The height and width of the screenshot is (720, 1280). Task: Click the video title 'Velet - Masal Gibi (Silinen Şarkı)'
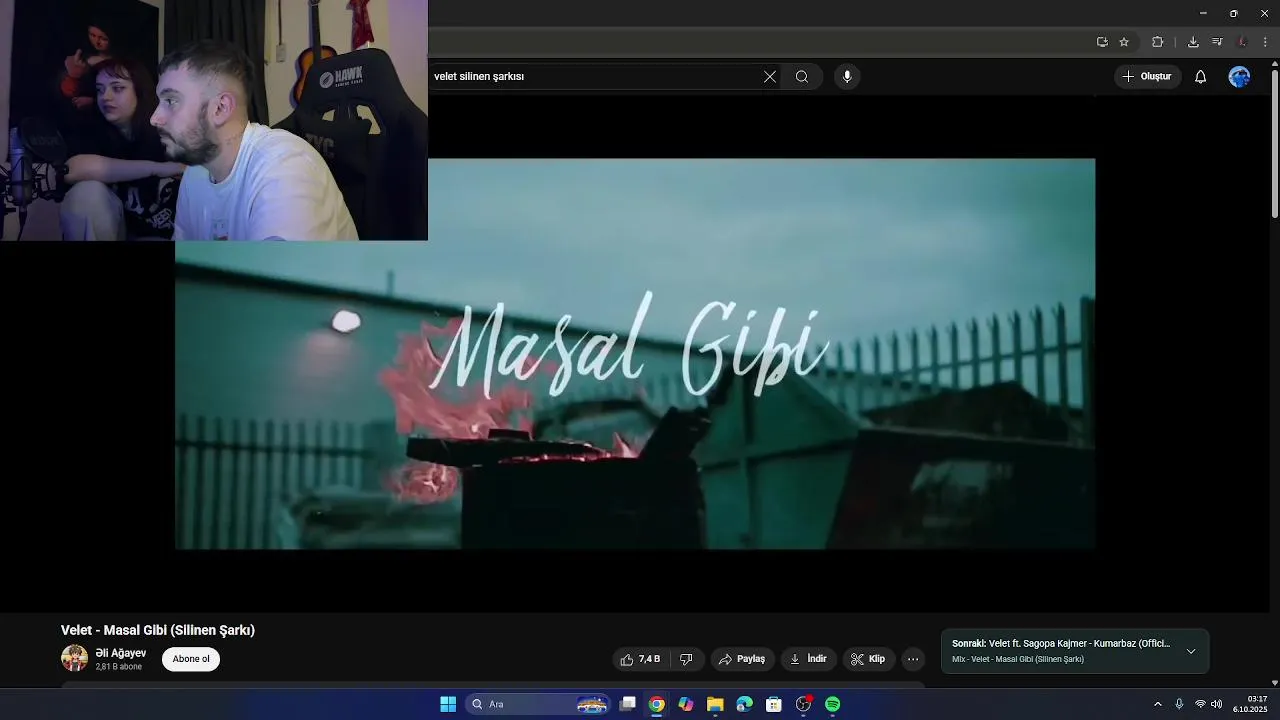[x=158, y=630]
